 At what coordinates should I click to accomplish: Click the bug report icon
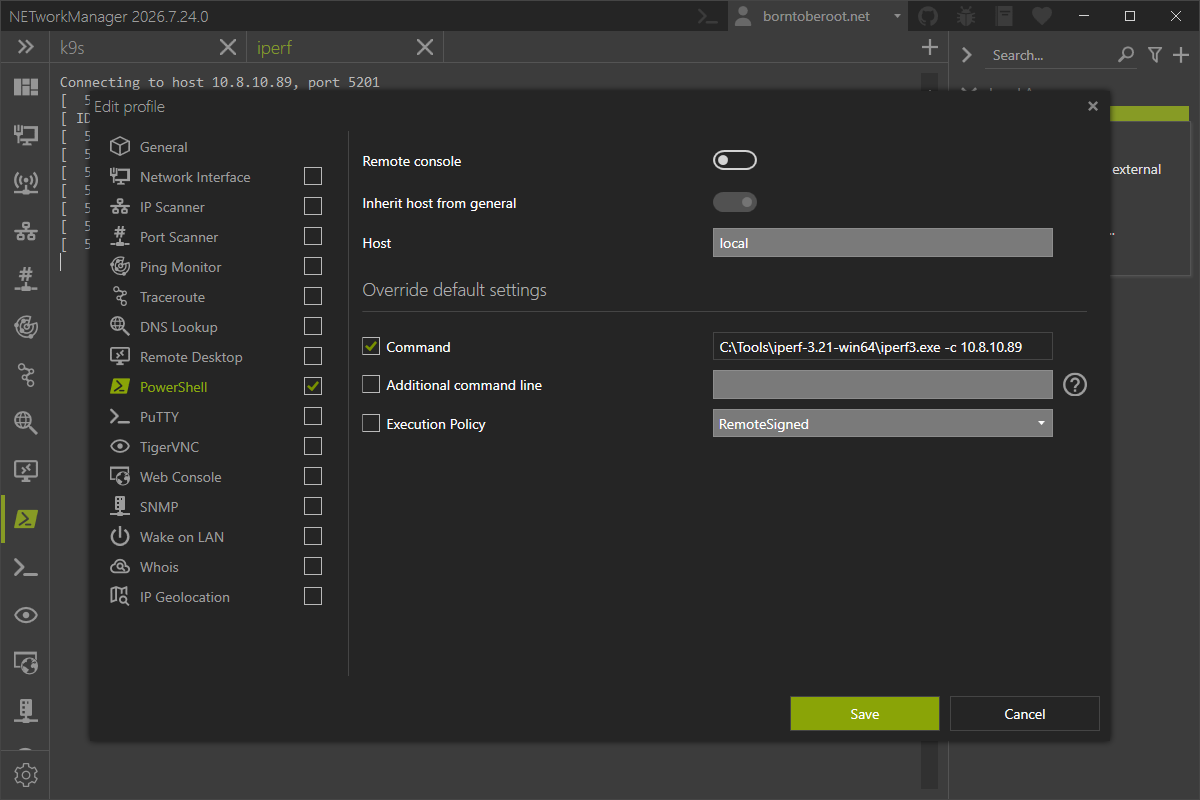pos(966,16)
